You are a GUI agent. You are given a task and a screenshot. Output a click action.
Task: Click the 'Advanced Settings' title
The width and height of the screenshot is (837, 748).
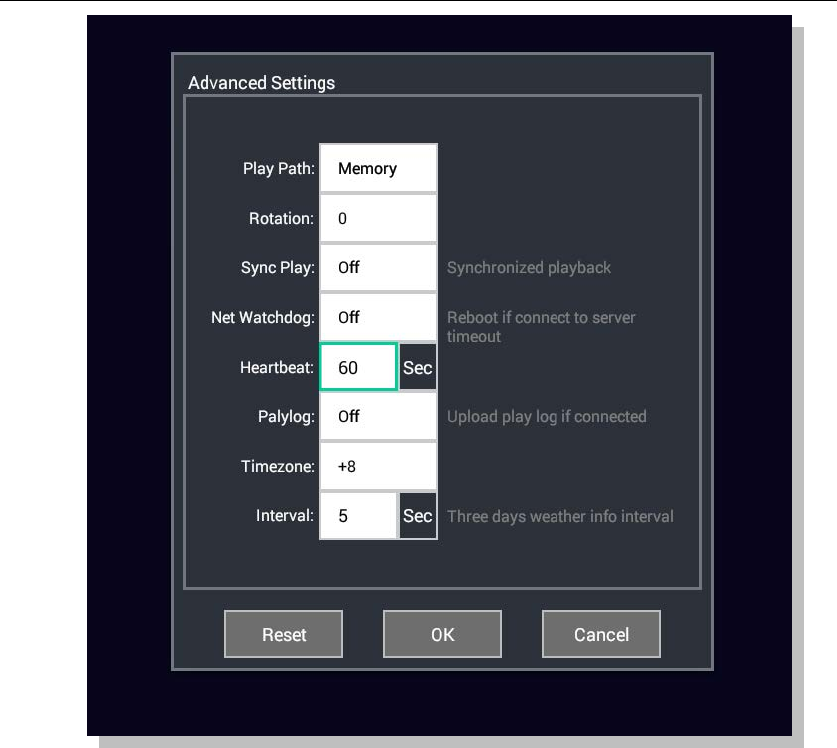tap(262, 83)
